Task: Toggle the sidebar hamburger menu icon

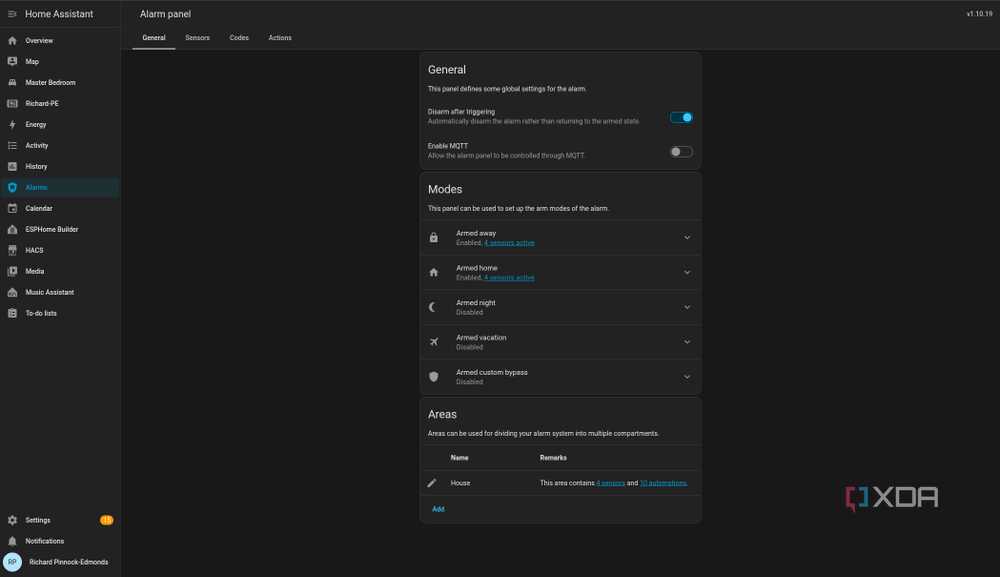Action: [11, 13]
